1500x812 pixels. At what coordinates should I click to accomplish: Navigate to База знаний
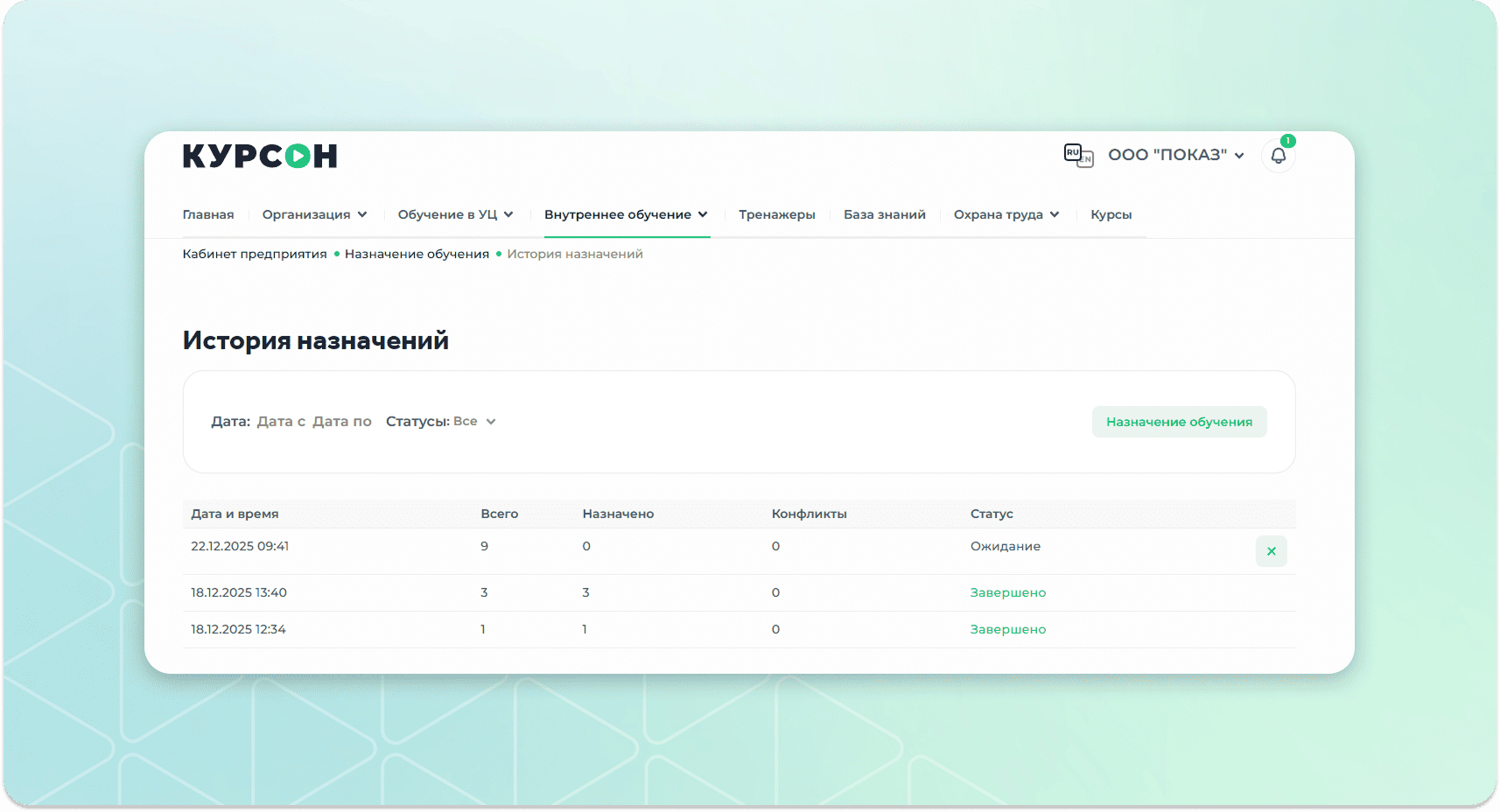[884, 214]
